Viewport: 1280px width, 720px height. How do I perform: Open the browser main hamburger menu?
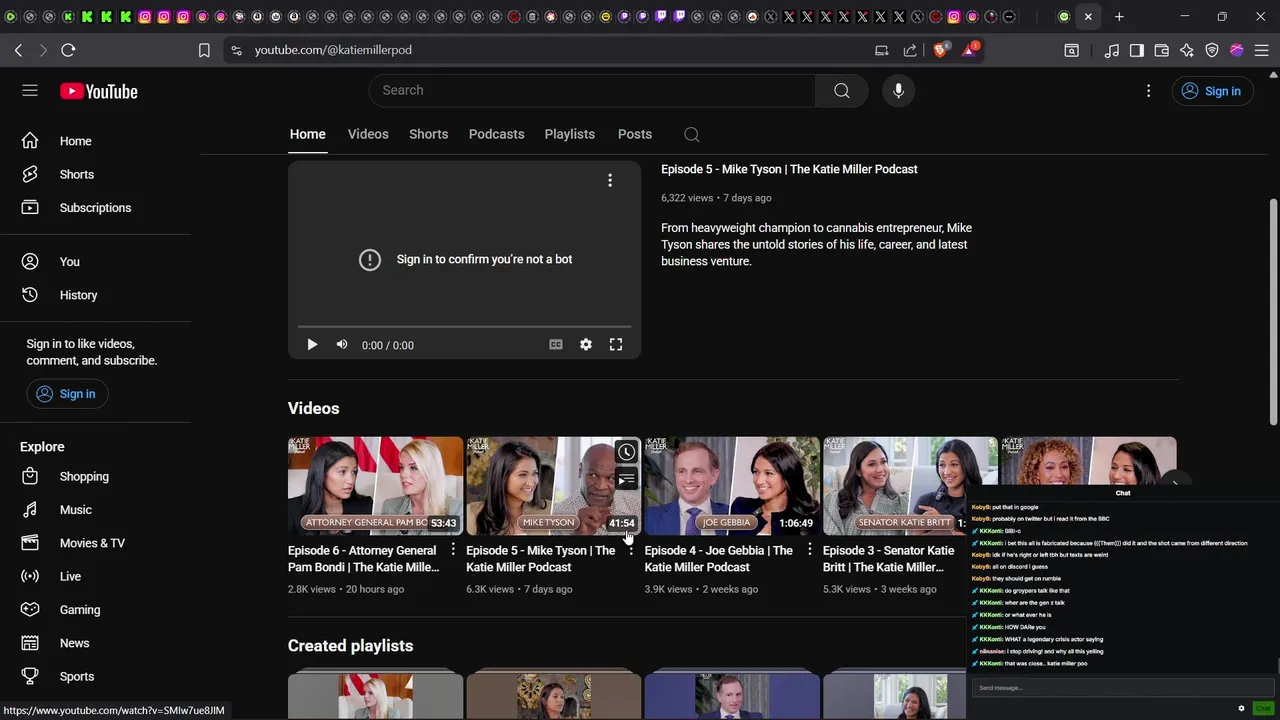(1262, 50)
